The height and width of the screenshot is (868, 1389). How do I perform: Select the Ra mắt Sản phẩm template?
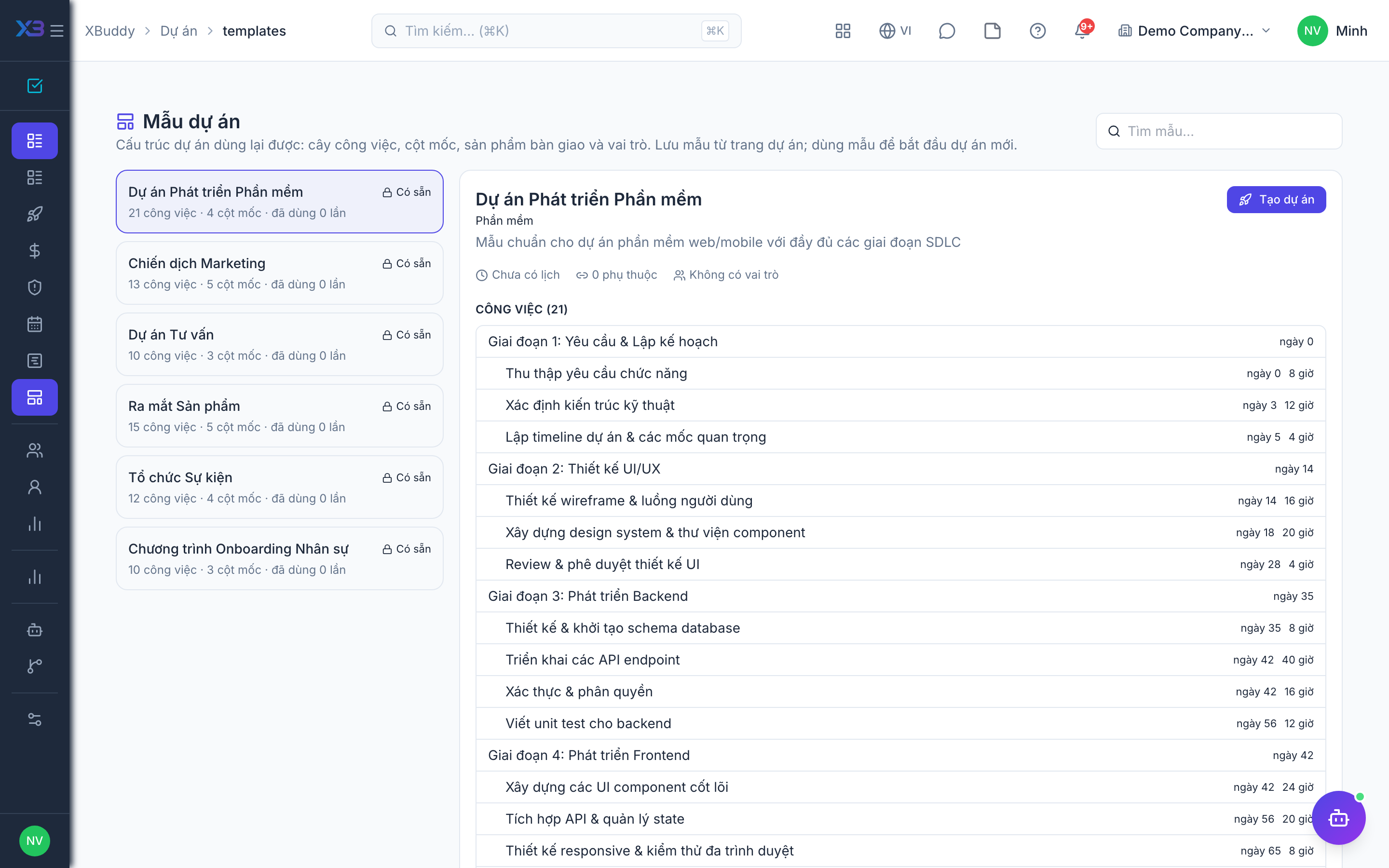[x=280, y=416]
